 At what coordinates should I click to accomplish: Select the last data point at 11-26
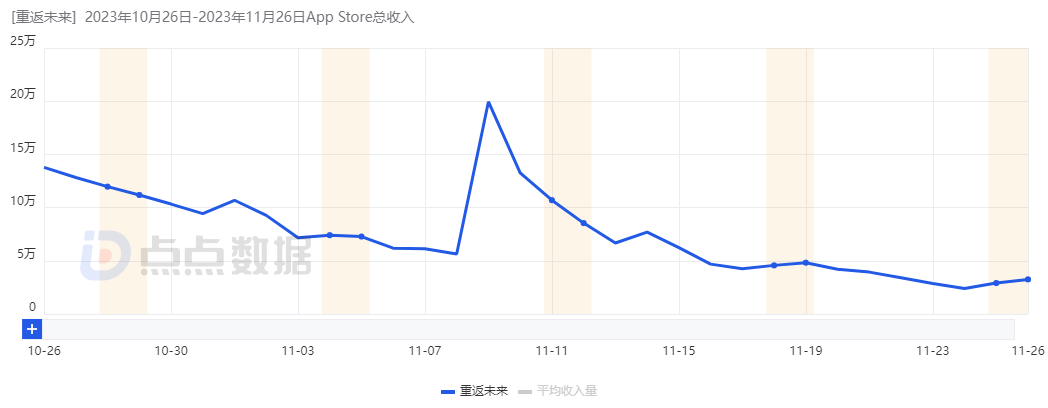1028,279
